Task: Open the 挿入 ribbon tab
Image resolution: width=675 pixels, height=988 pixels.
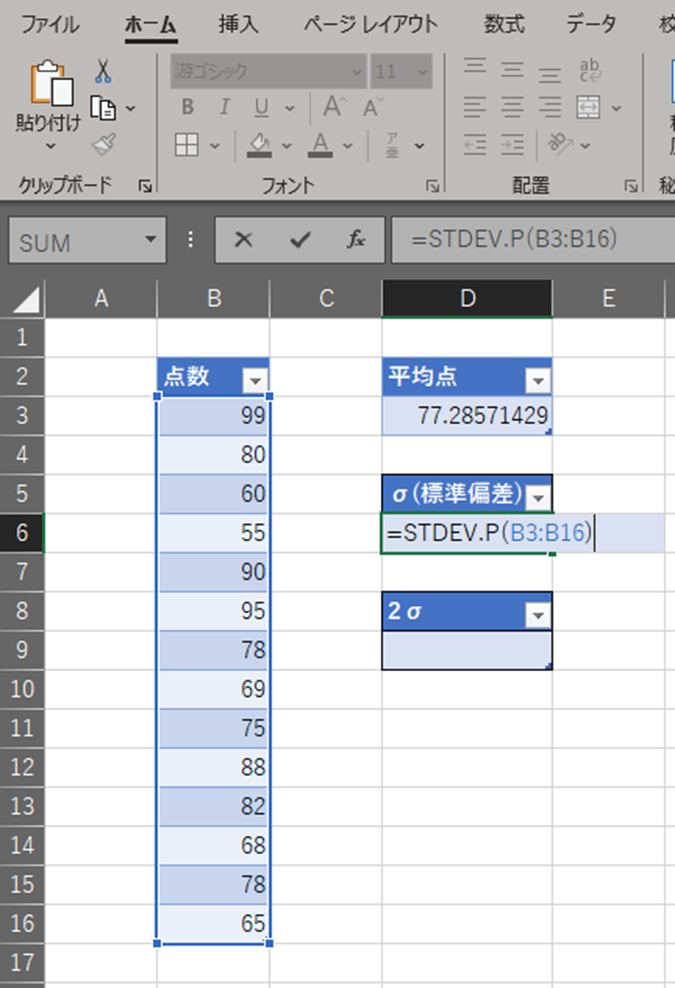Action: pyautogui.click(x=238, y=24)
